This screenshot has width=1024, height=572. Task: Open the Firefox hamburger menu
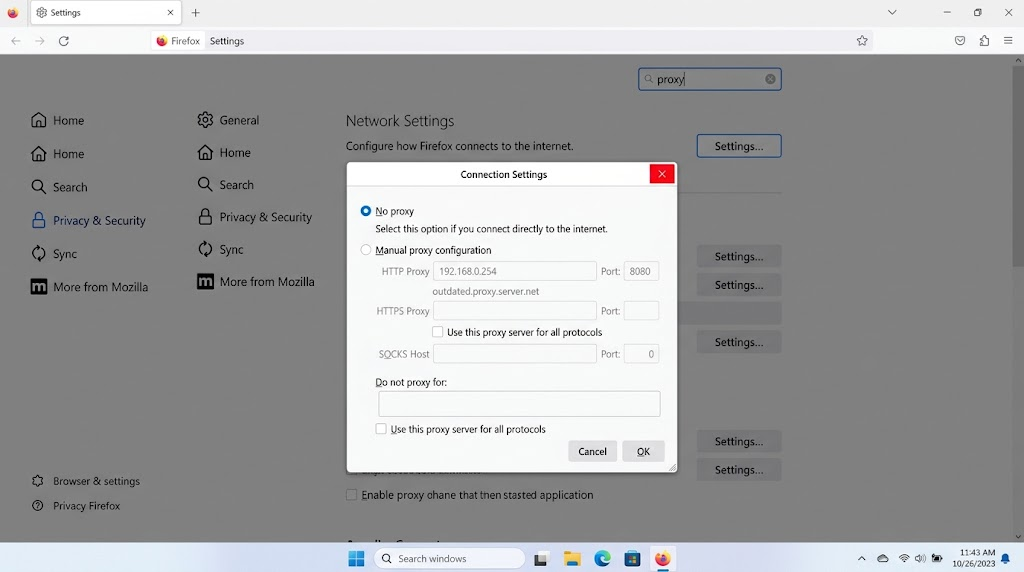pos(1008,40)
